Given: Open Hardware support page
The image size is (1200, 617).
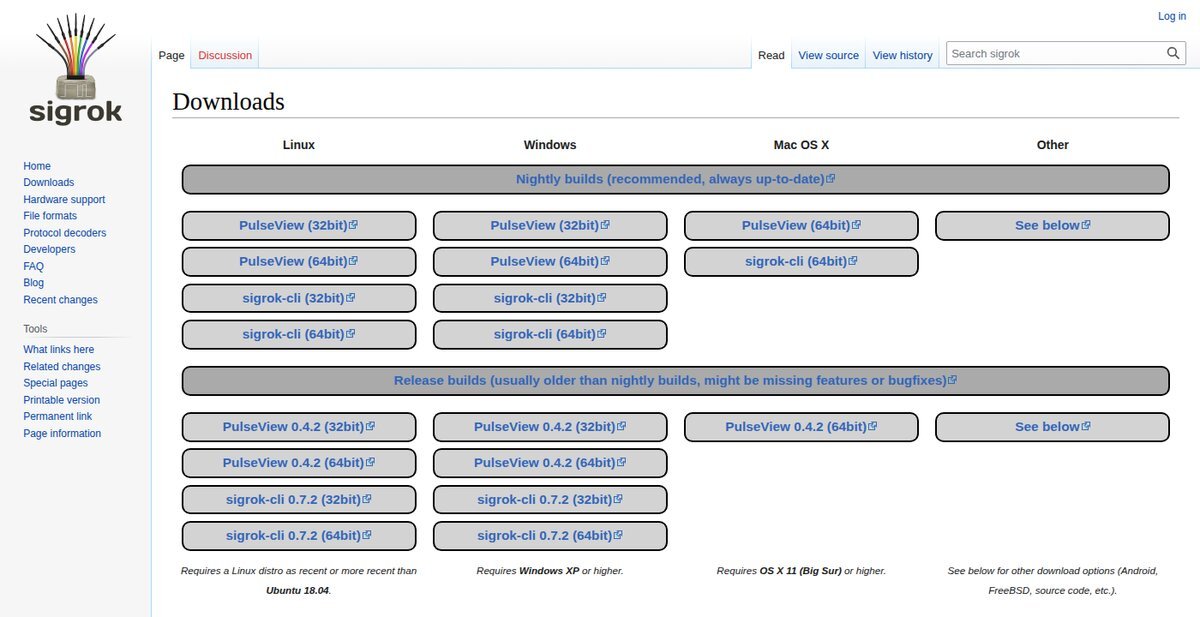Looking at the screenshot, I should 64,200.
